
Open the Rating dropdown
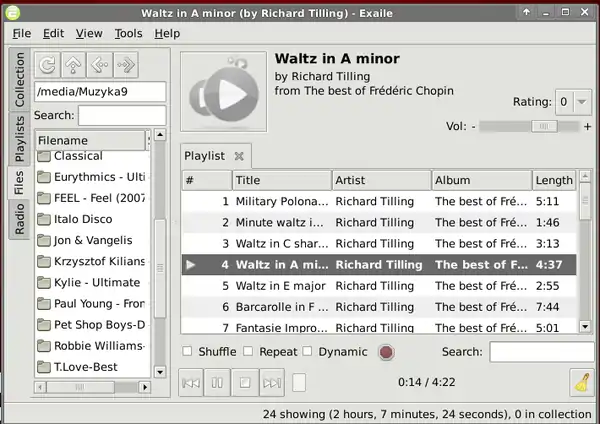click(574, 102)
